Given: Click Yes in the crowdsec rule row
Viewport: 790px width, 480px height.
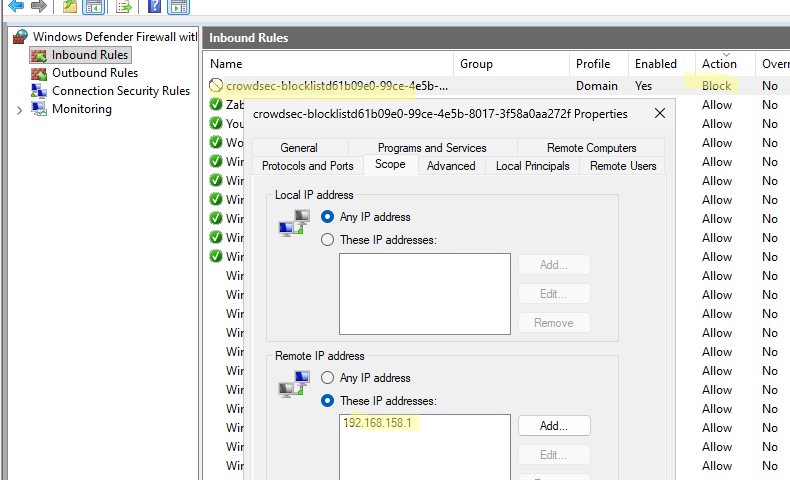Looking at the screenshot, I should (643, 86).
